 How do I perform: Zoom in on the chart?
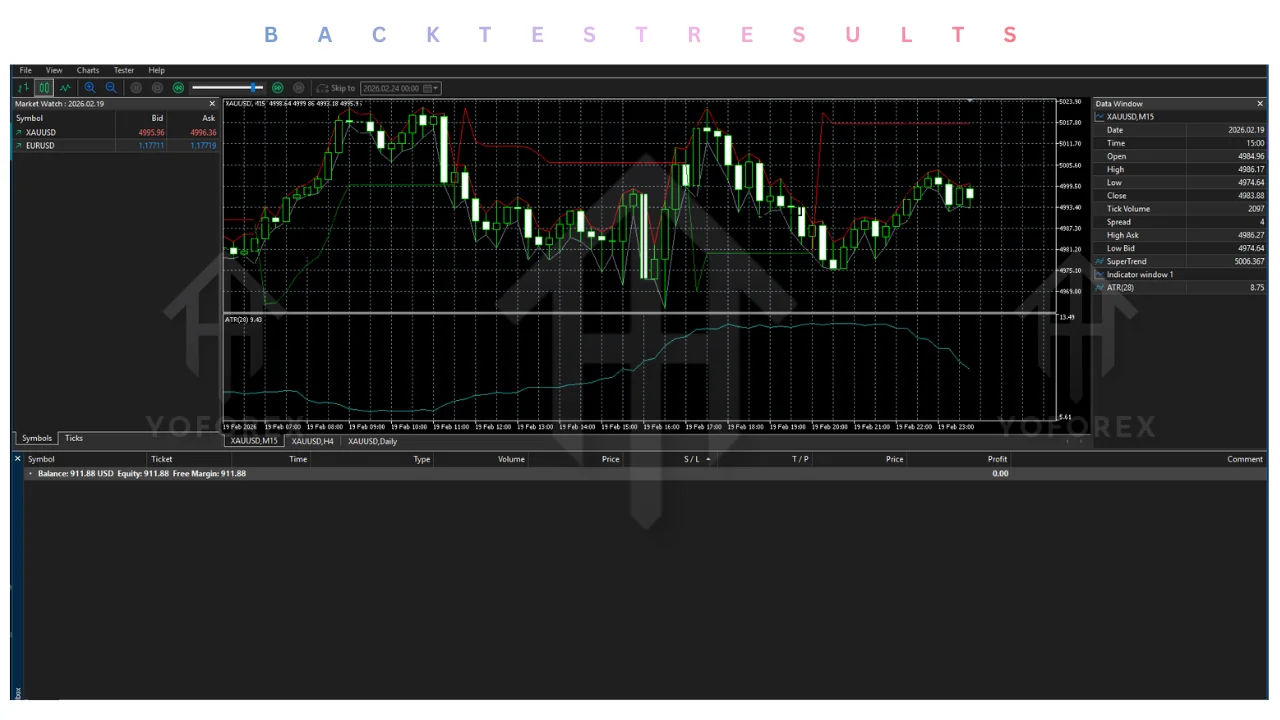[x=89, y=88]
